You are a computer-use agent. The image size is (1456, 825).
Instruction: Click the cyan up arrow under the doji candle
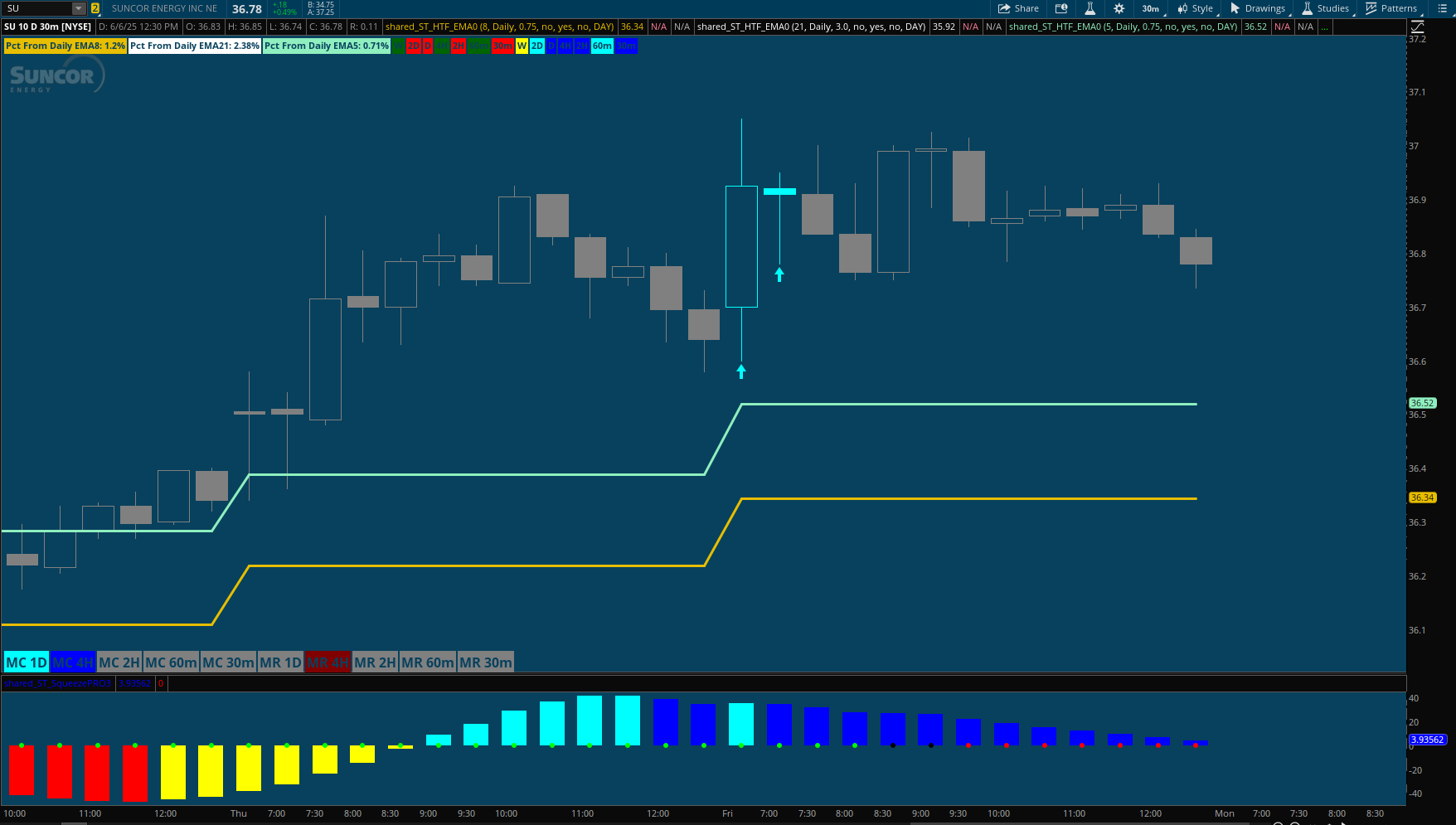779,274
